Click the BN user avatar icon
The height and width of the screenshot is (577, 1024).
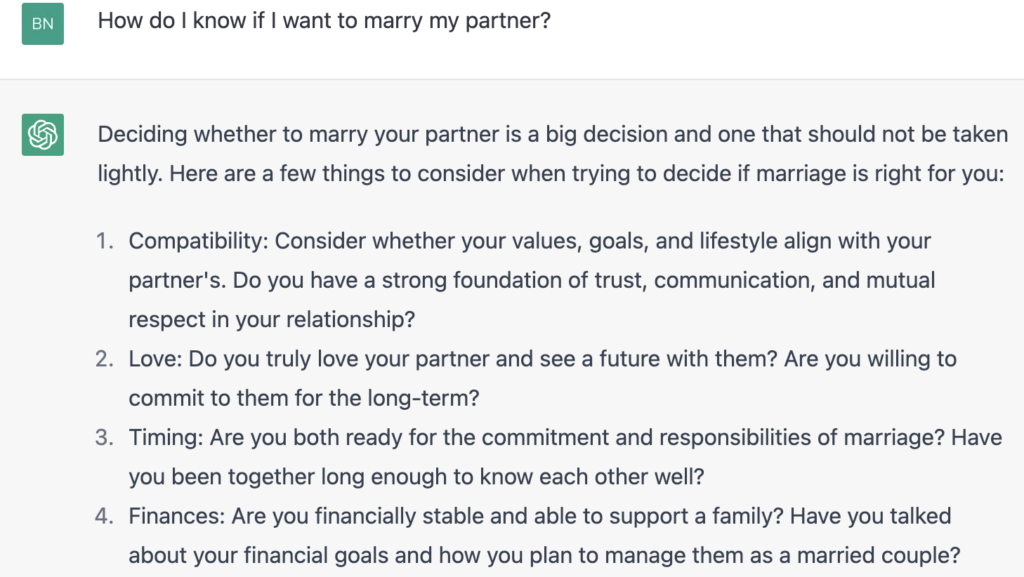pos(42,23)
